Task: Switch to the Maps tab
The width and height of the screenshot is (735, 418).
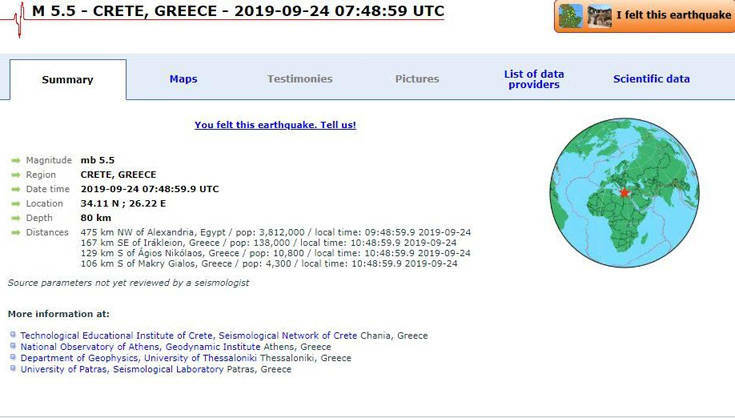Action: [183, 79]
